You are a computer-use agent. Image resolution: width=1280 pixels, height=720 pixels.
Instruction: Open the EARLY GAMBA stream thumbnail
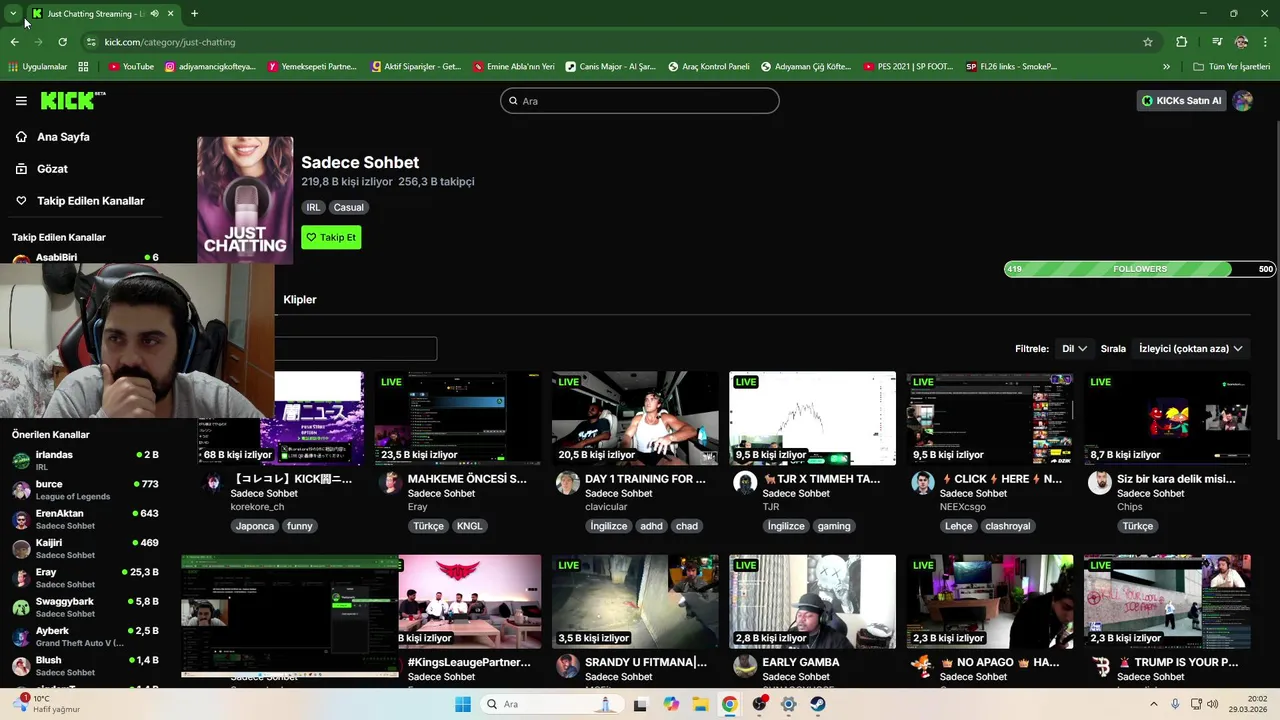pos(812,602)
